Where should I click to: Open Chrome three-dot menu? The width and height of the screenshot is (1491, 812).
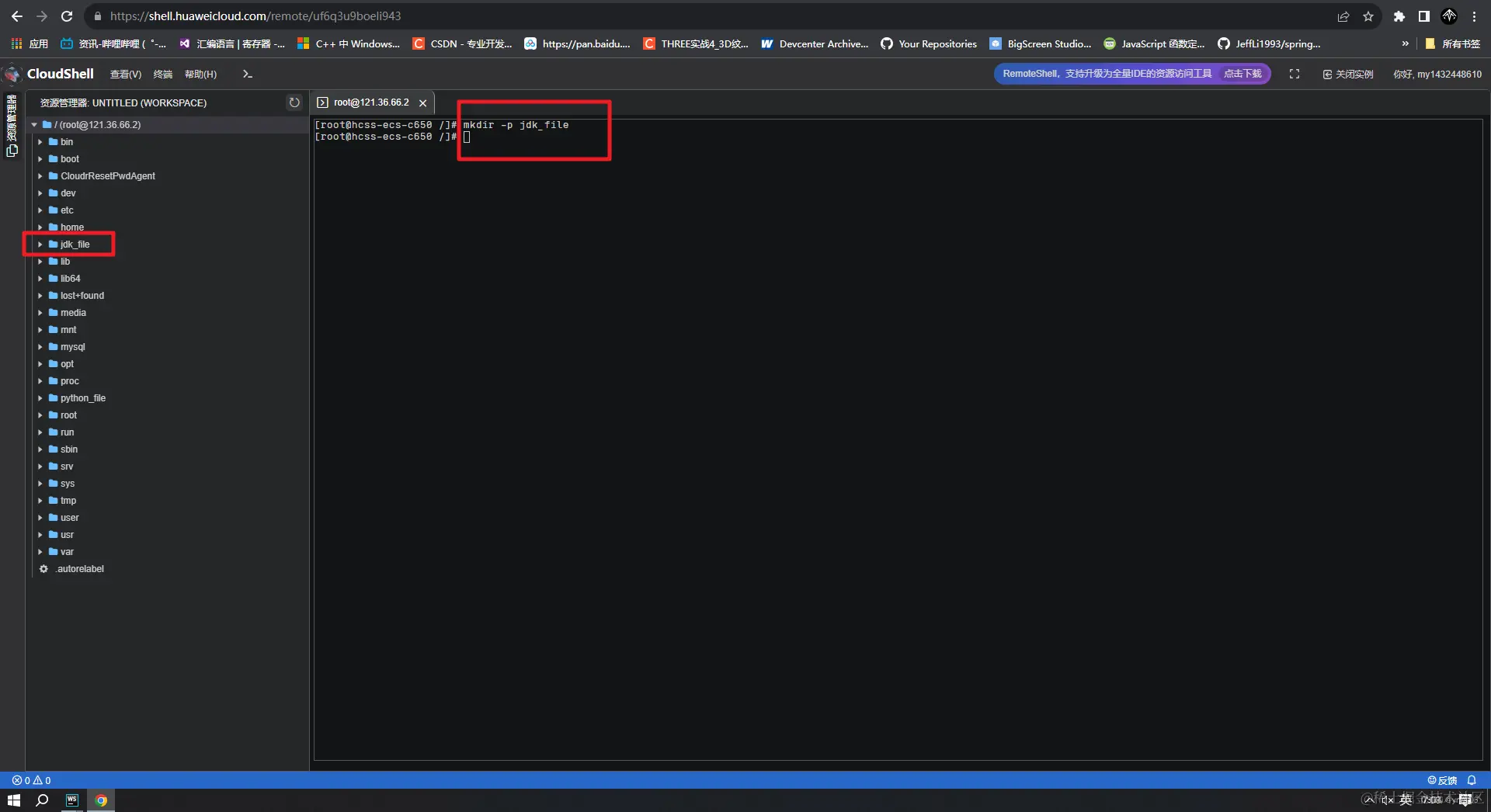(x=1474, y=16)
